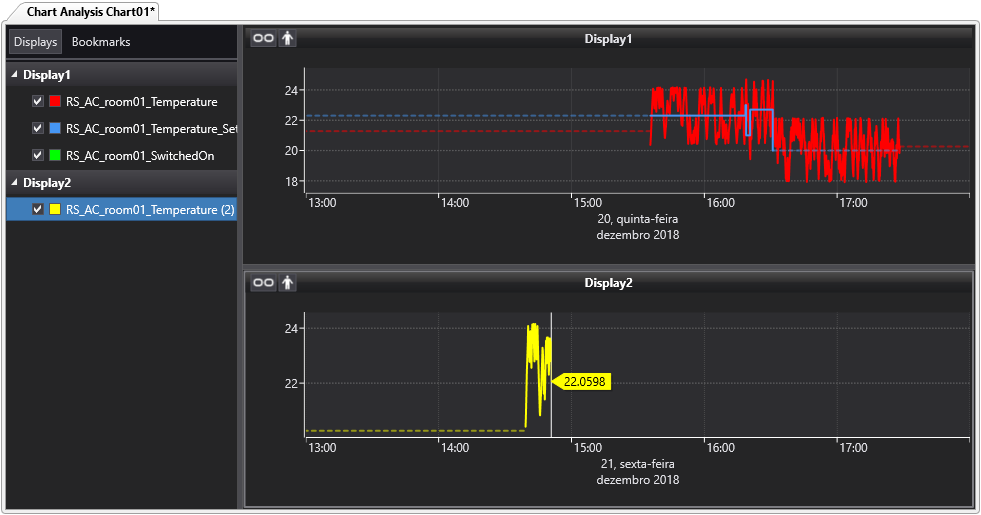Disable the RS_AC_room01_SwitchedOn series checkbox
Image resolution: width=981 pixels, height=515 pixels.
tap(38, 155)
